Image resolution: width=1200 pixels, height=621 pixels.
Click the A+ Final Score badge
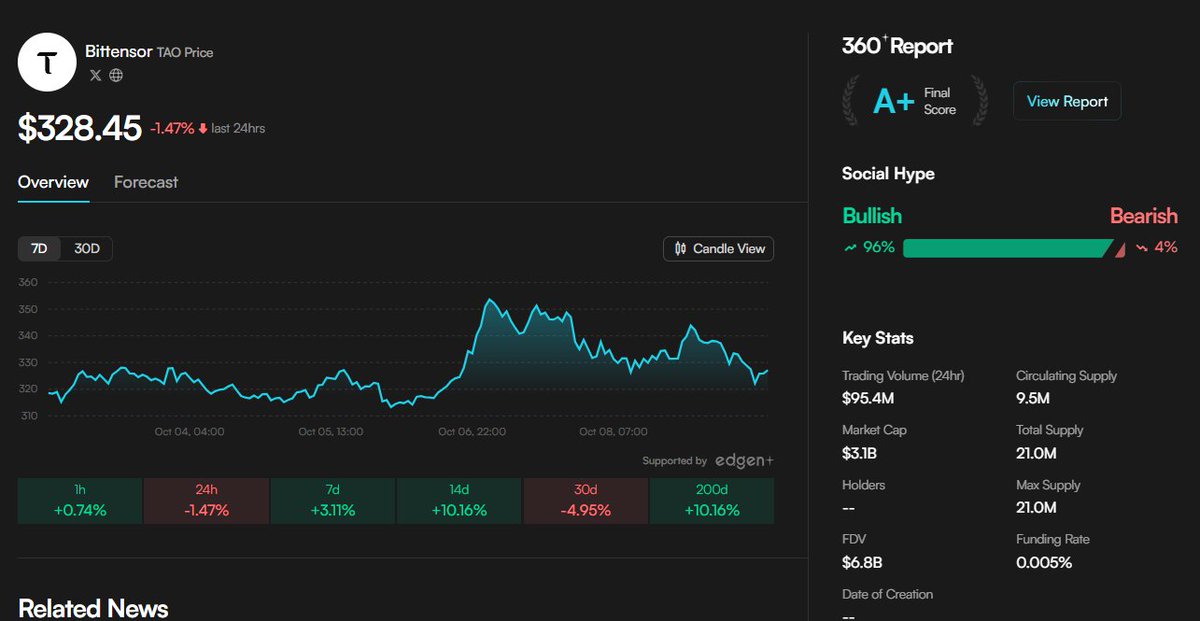(x=915, y=101)
